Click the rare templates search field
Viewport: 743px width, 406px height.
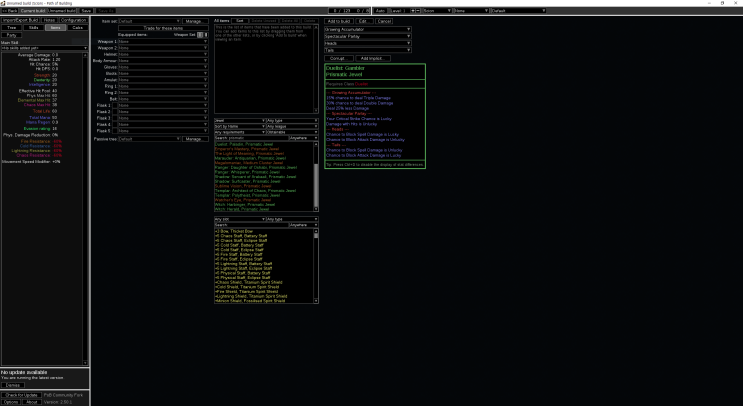click(x=251, y=225)
